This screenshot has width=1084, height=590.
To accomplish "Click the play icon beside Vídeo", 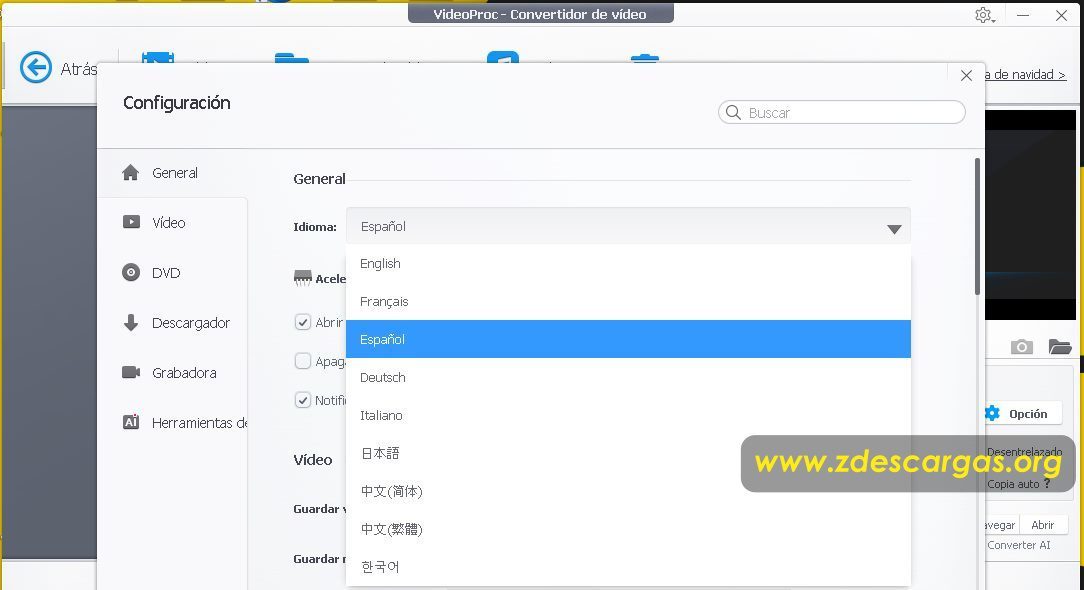I will (x=131, y=222).
